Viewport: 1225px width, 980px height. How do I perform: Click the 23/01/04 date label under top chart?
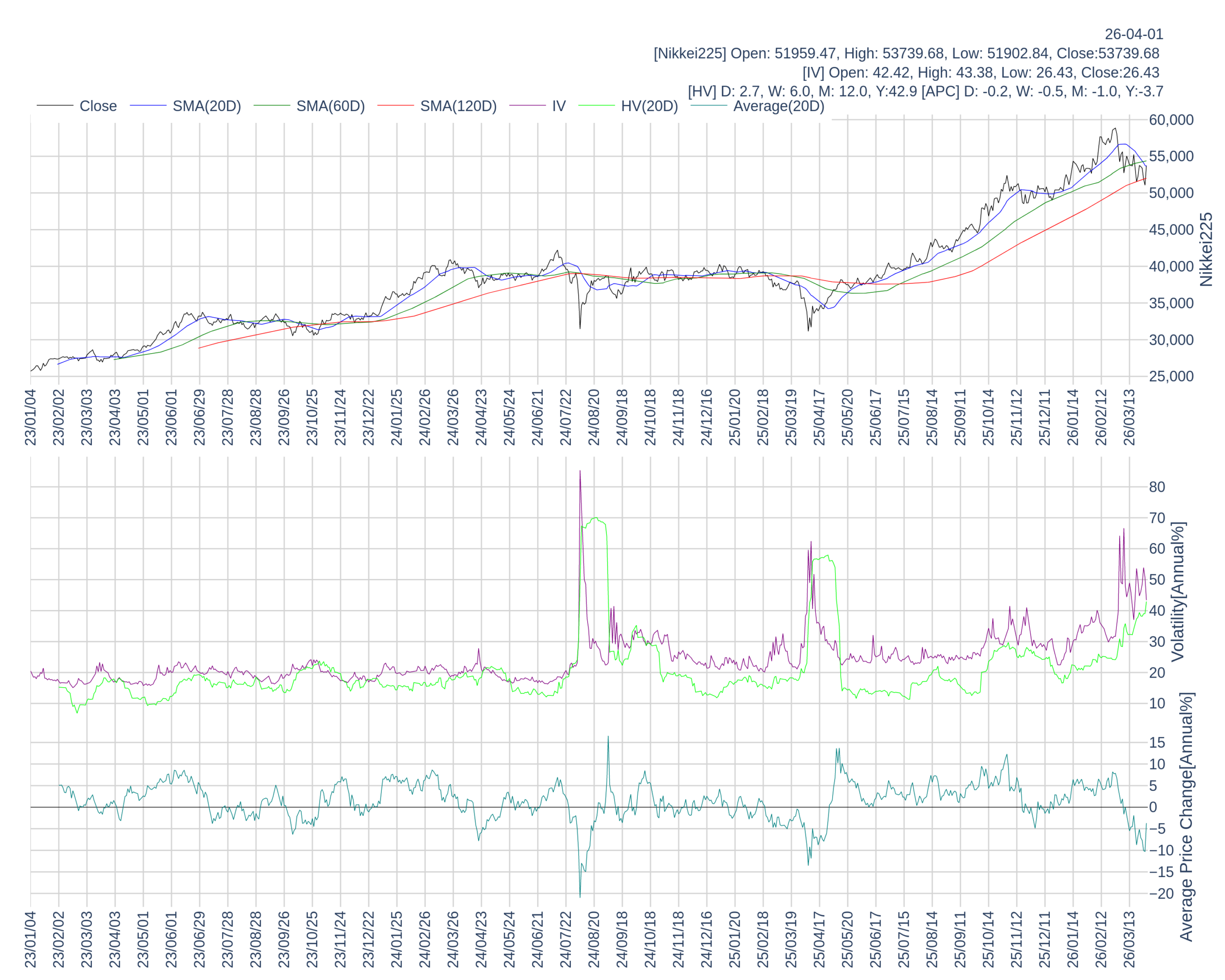click(31, 417)
